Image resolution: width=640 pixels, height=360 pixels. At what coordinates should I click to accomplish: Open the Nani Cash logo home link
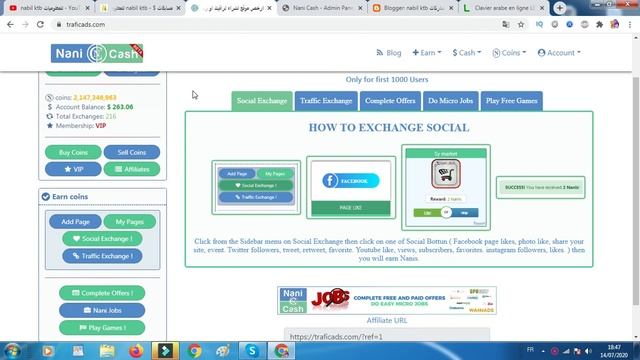97,53
